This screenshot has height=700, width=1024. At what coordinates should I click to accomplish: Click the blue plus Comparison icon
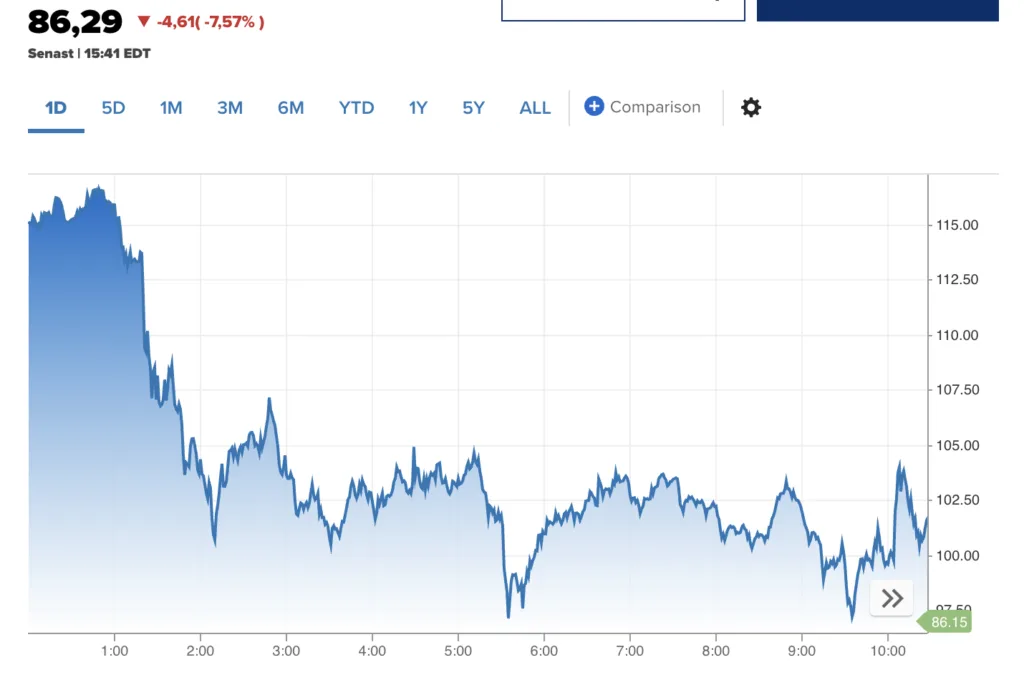point(594,106)
